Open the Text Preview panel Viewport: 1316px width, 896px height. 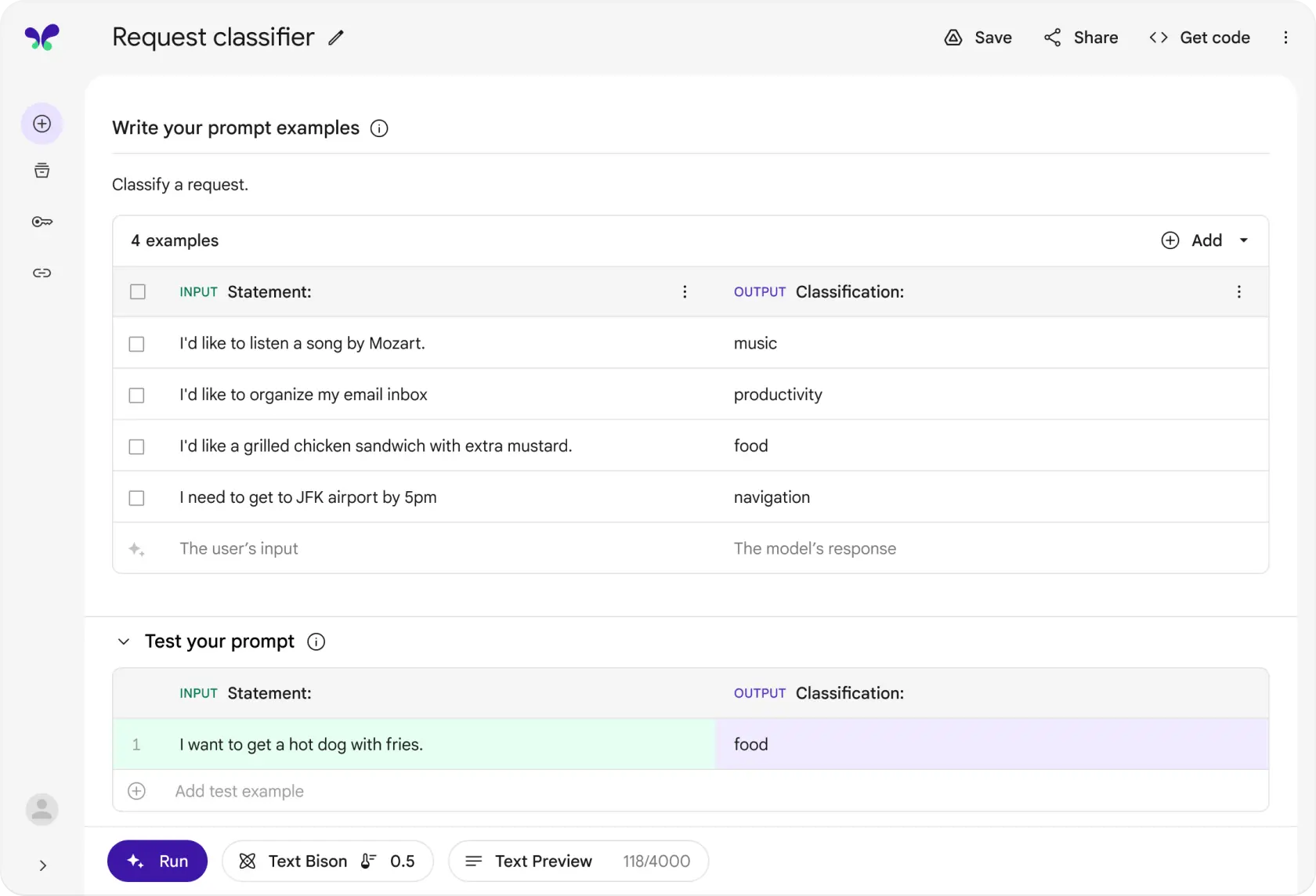543,861
